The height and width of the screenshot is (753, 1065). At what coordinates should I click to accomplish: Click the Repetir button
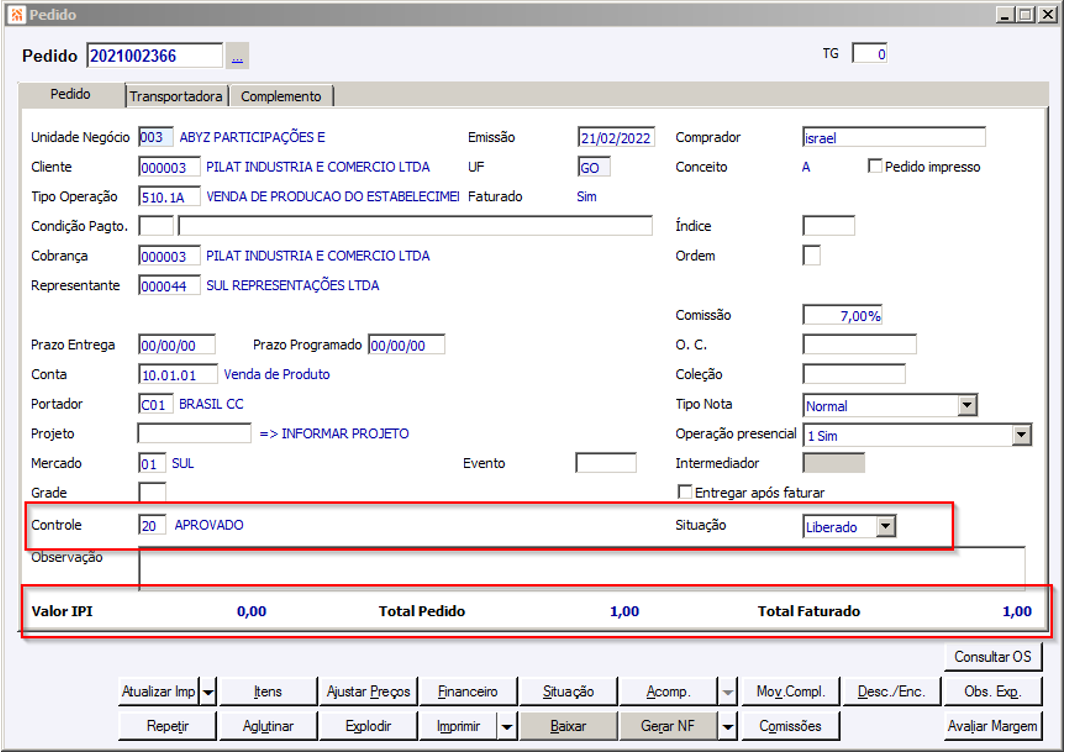click(167, 727)
